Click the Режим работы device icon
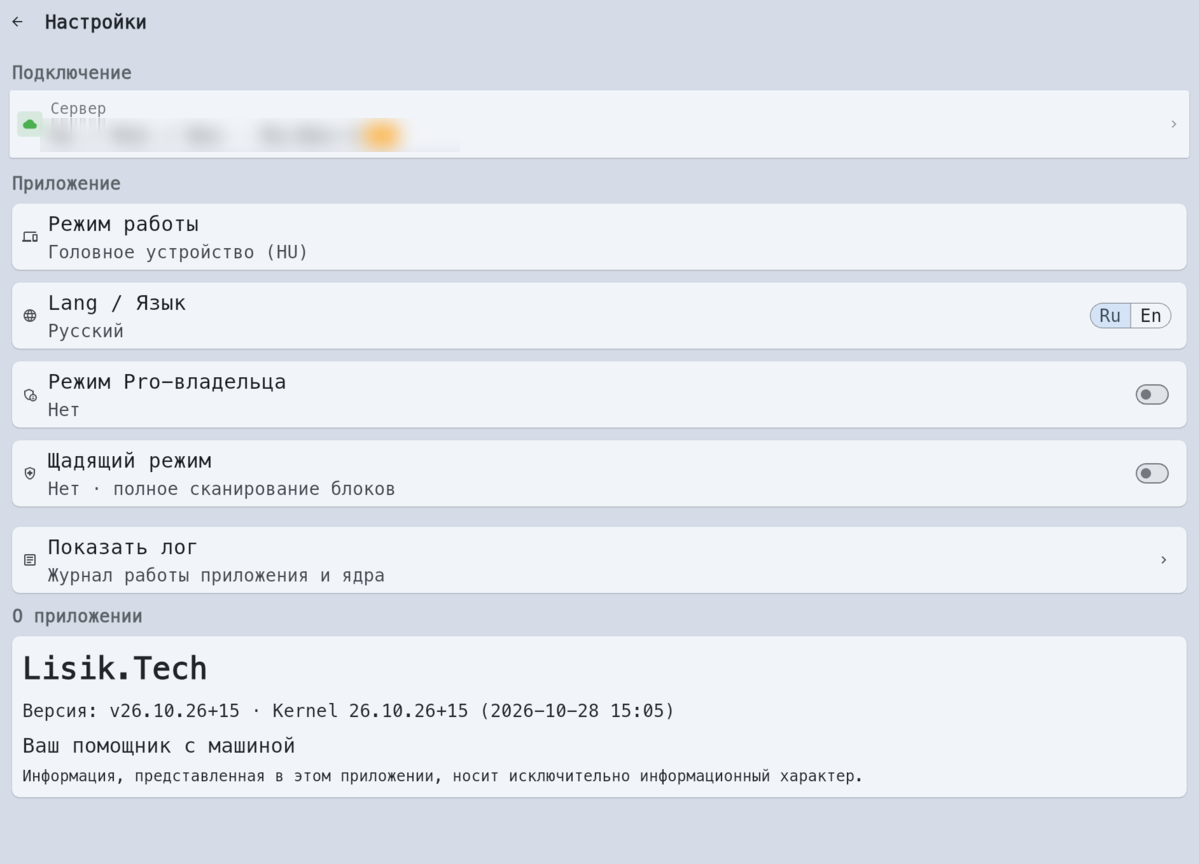Screen dimensions: 1200x864 point(30,237)
